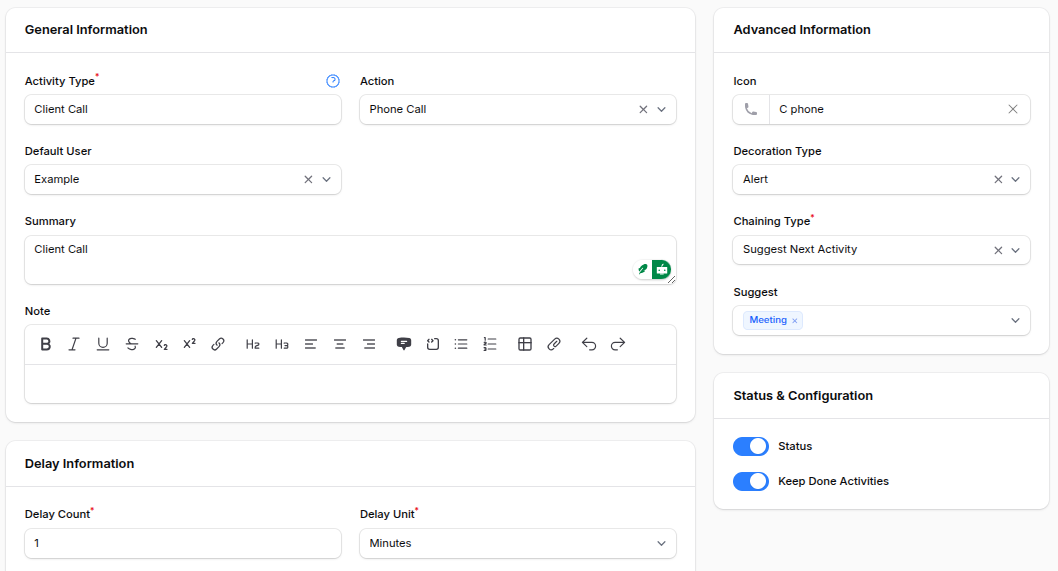Focus the Delay Count input

click(183, 543)
